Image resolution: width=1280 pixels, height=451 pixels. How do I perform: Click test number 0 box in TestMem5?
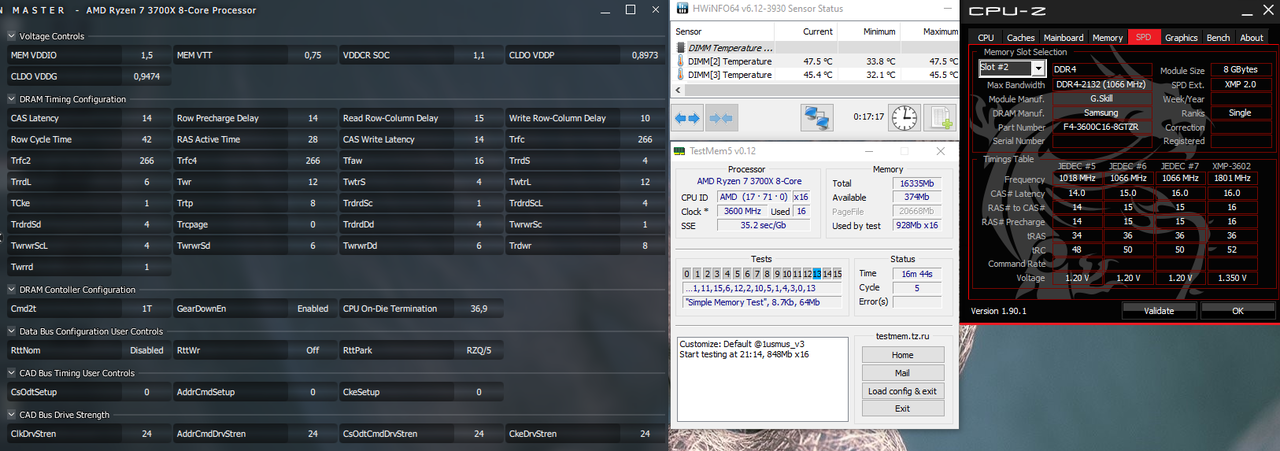coord(687,273)
